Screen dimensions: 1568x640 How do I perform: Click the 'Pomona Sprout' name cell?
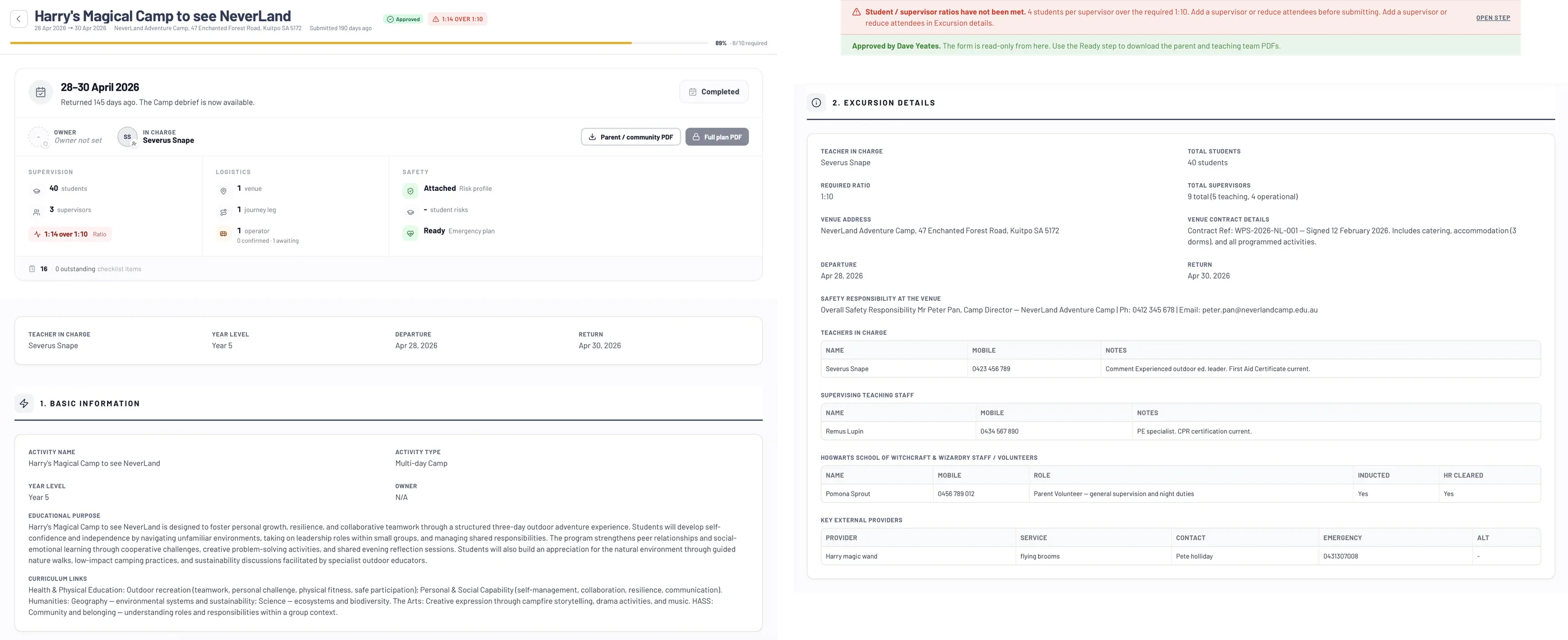click(877, 494)
